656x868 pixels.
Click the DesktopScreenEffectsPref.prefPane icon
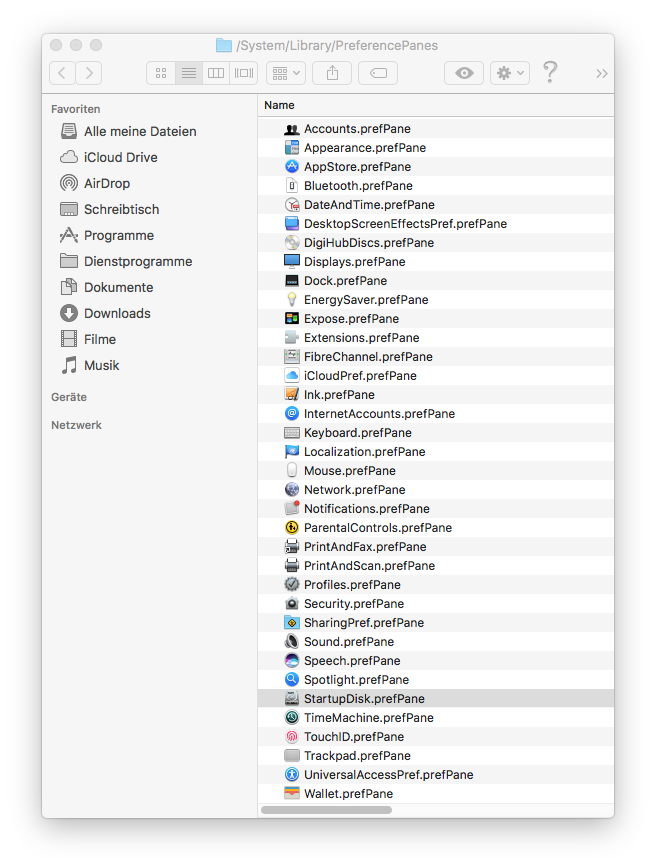pyautogui.click(x=292, y=224)
